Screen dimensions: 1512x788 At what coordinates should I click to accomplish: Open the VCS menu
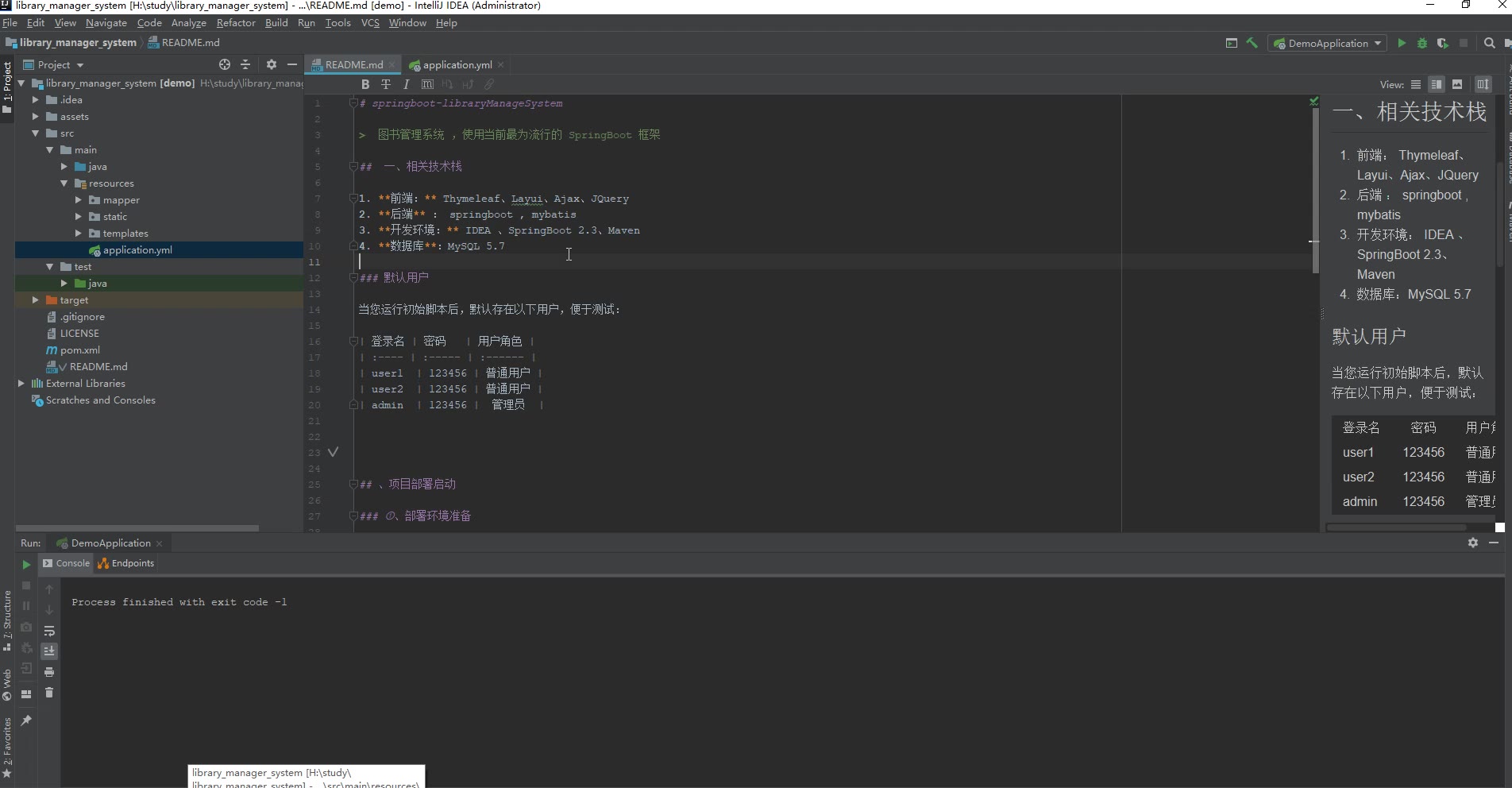tap(370, 23)
